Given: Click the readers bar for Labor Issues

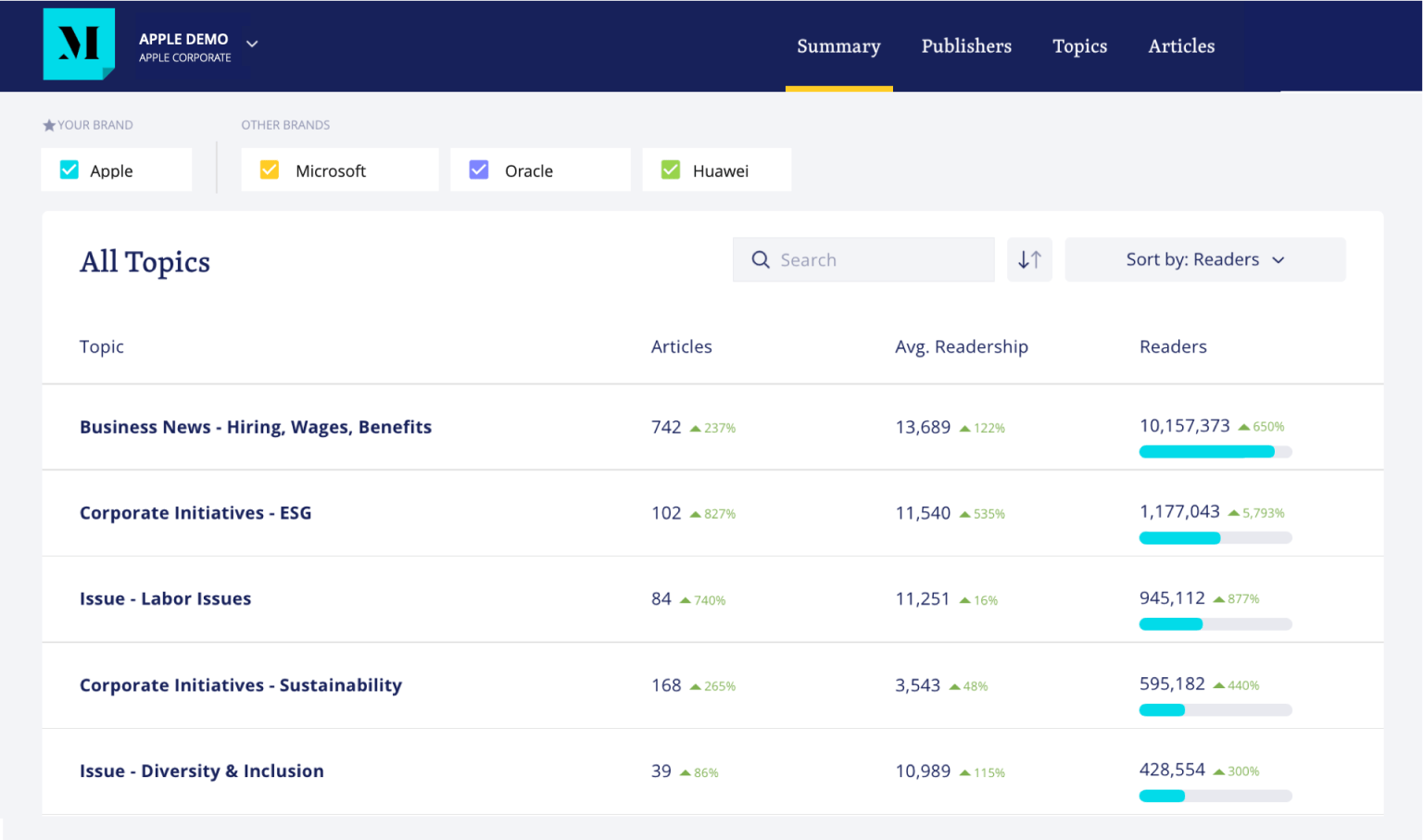Looking at the screenshot, I should [x=1215, y=624].
